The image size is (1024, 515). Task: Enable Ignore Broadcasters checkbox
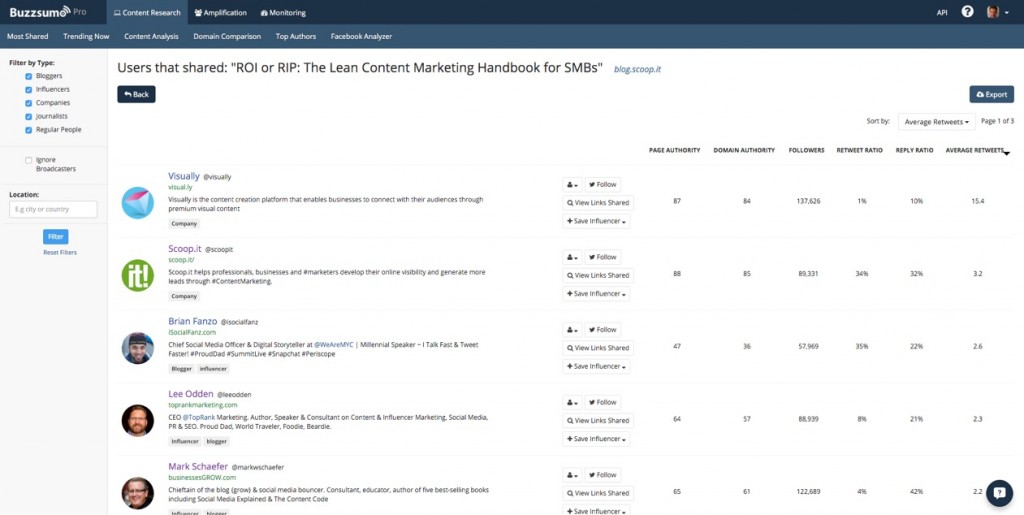coord(28,160)
